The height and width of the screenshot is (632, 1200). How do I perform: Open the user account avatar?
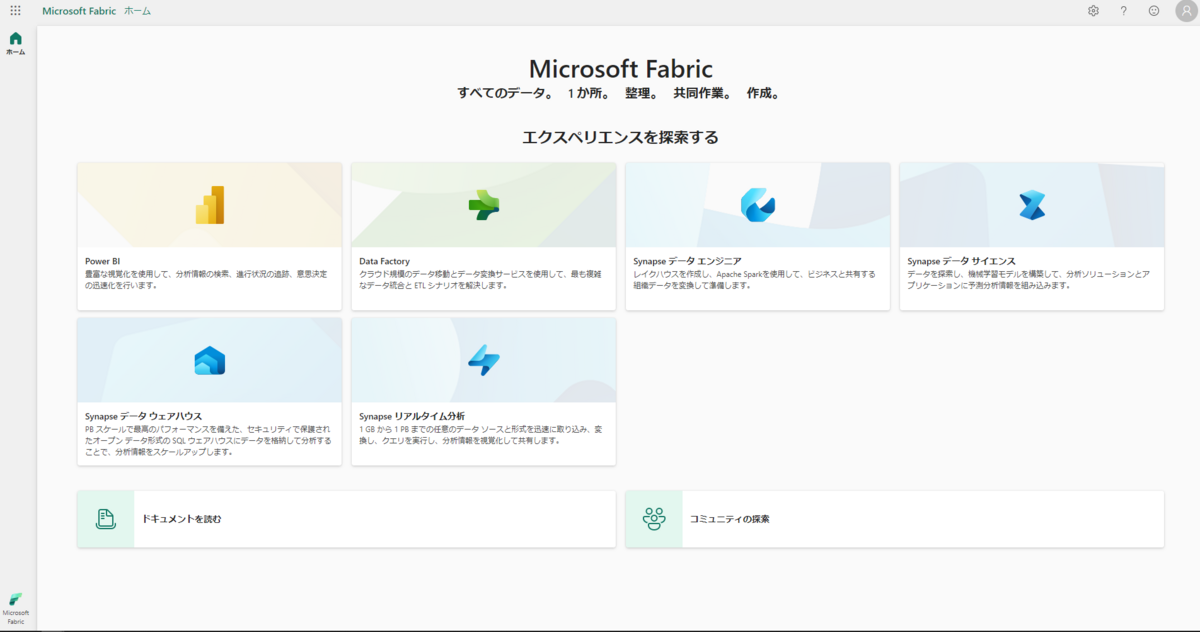click(1185, 11)
